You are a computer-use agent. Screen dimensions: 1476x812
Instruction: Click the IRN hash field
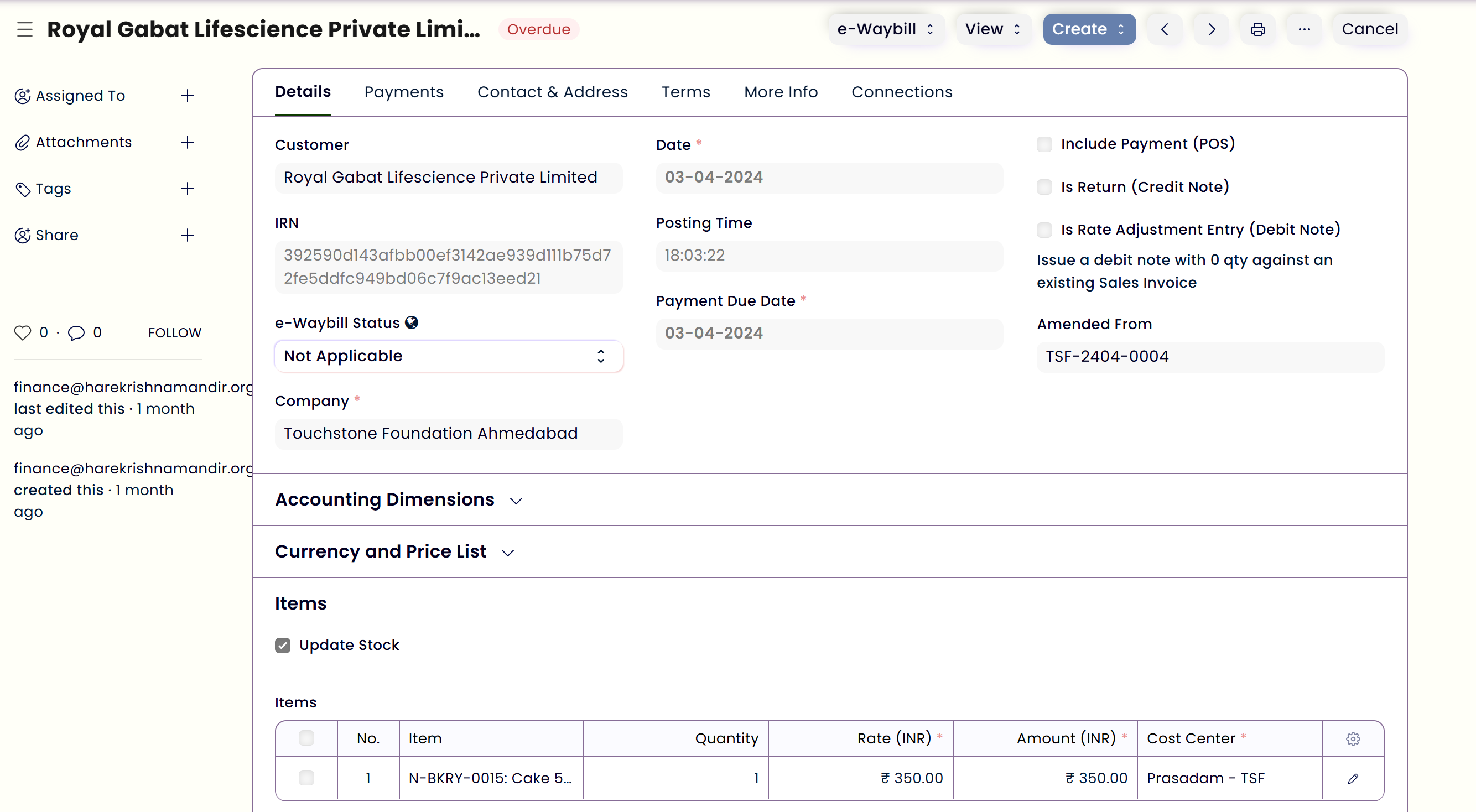(x=449, y=267)
